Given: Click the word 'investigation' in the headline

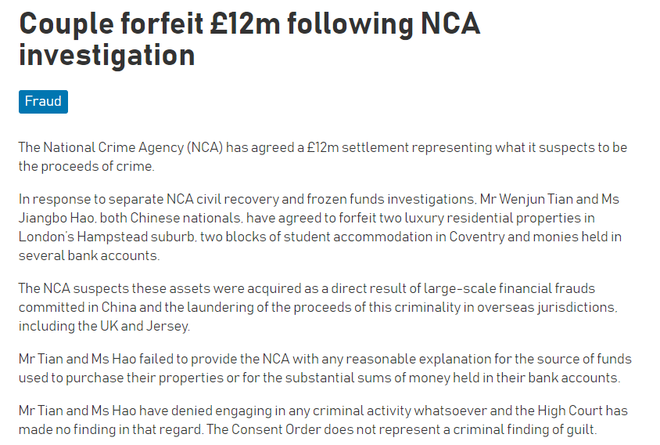Looking at the screenshot, I should coord(106,55).
